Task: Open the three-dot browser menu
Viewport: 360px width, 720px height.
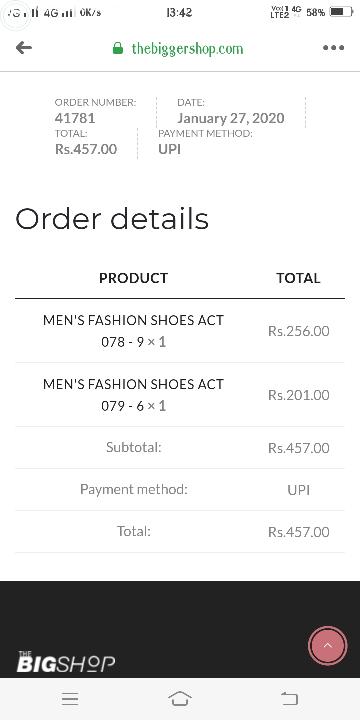Action: click(333, 48)
